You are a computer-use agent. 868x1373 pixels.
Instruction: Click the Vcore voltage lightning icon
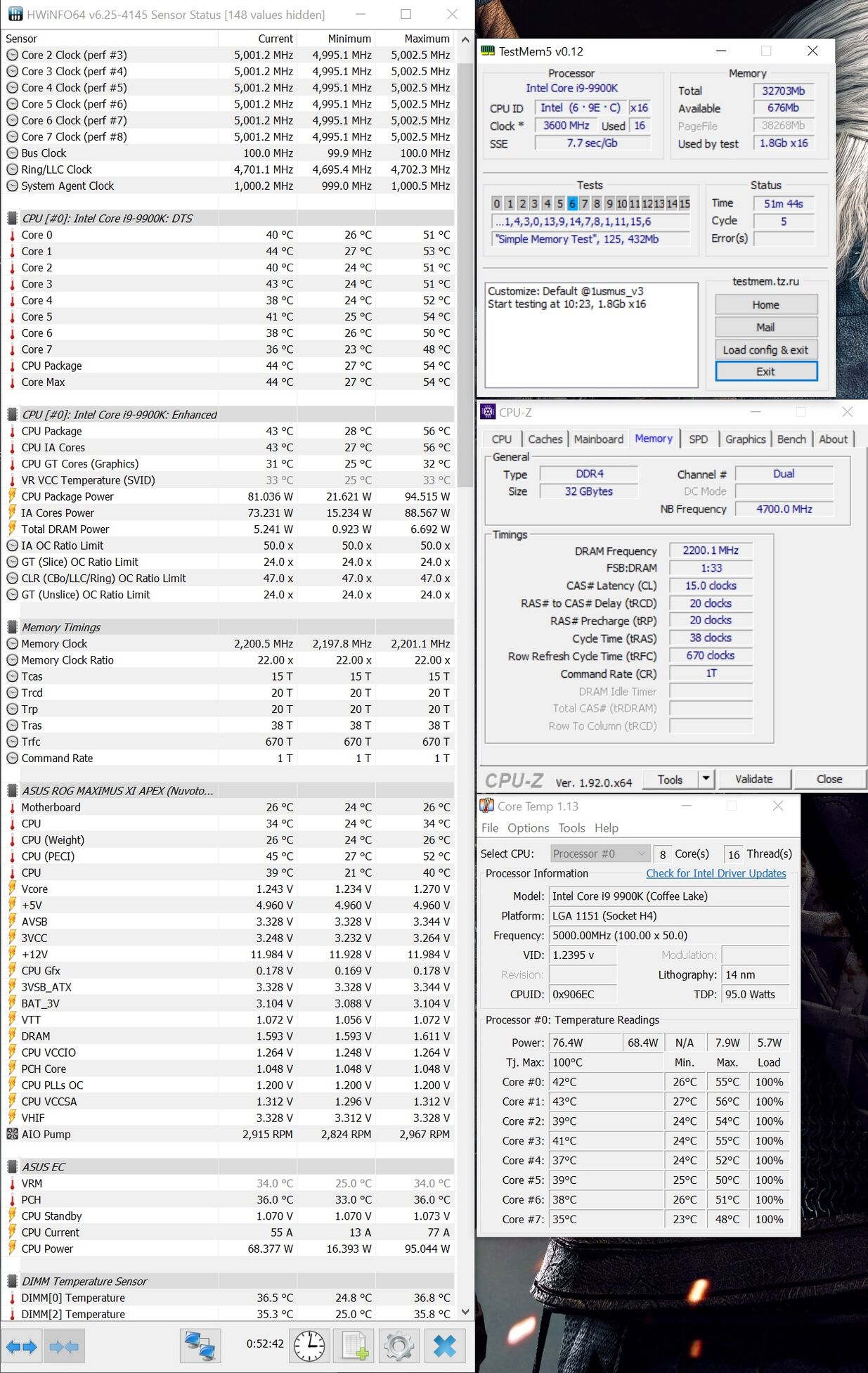[x=12, y=889]
